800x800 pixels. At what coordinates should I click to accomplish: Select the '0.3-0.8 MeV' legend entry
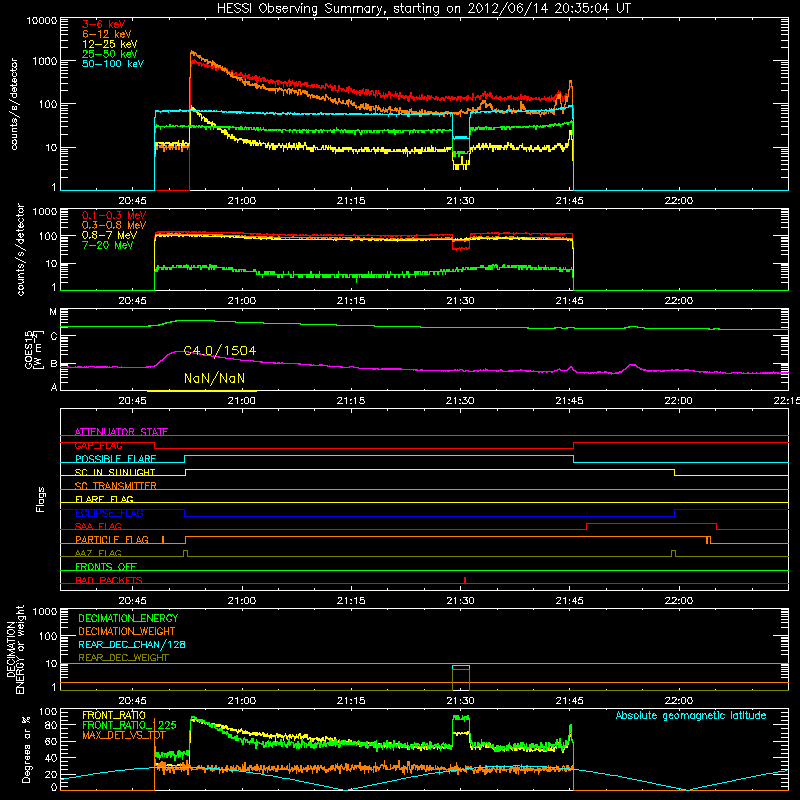[114, 225]
